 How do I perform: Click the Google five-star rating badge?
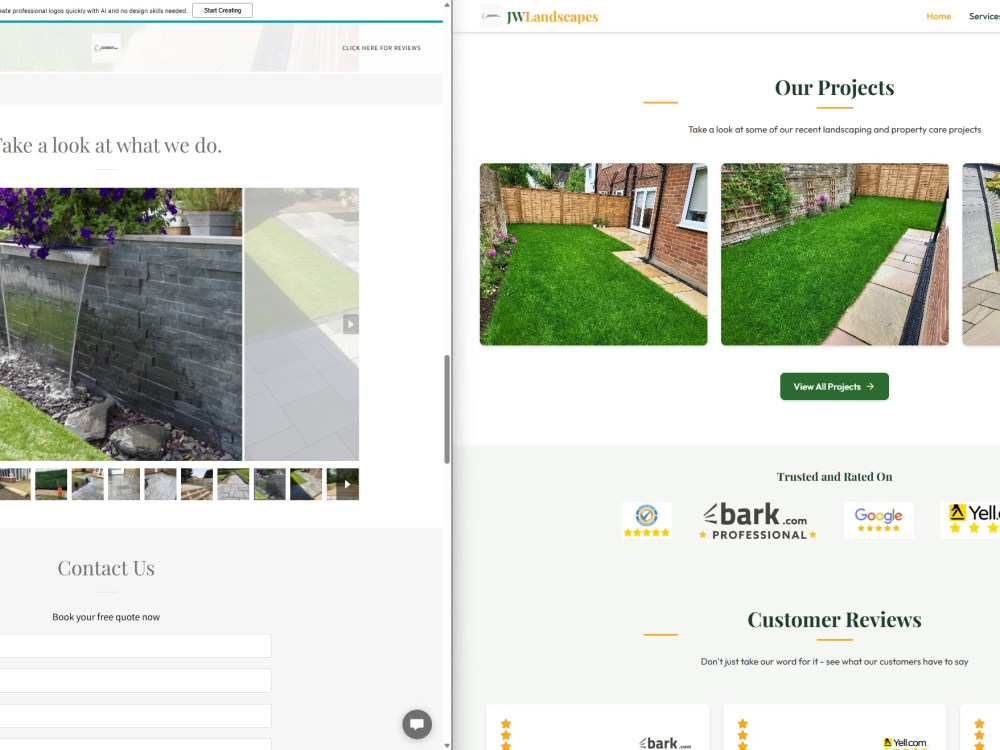[x=878, y=520]
